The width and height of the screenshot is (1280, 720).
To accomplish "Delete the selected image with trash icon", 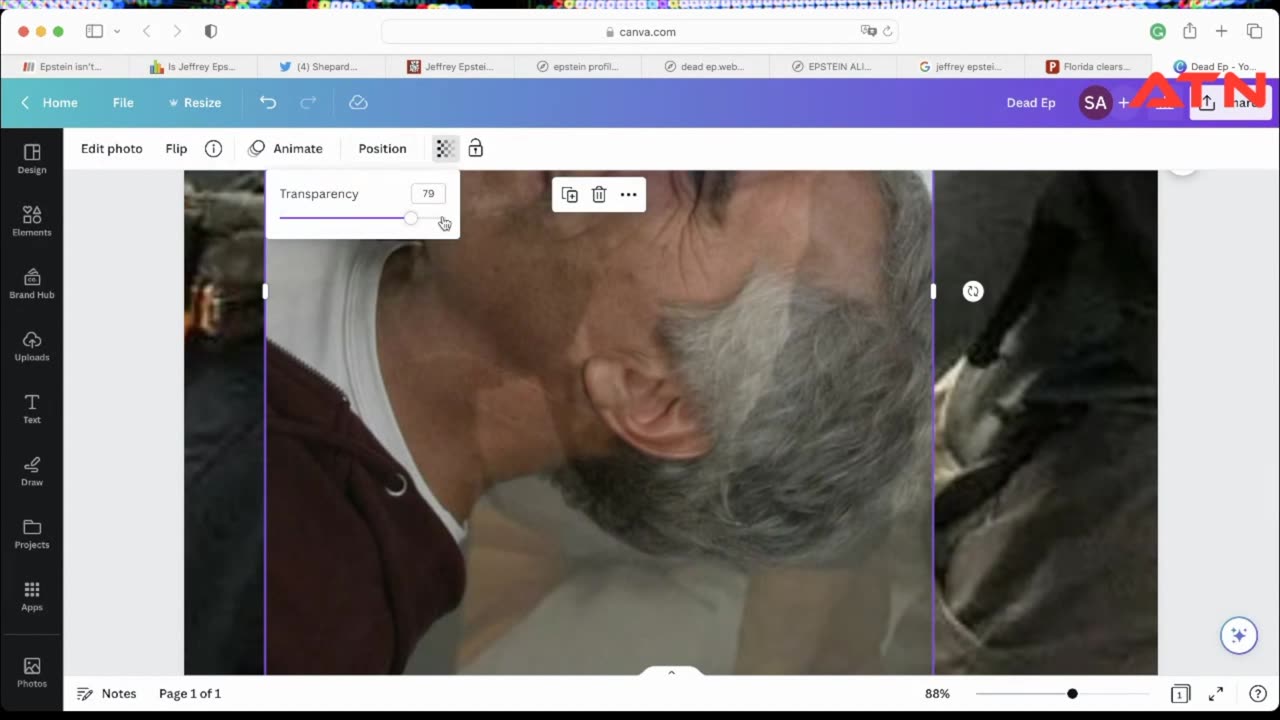I will click(599, 195).
